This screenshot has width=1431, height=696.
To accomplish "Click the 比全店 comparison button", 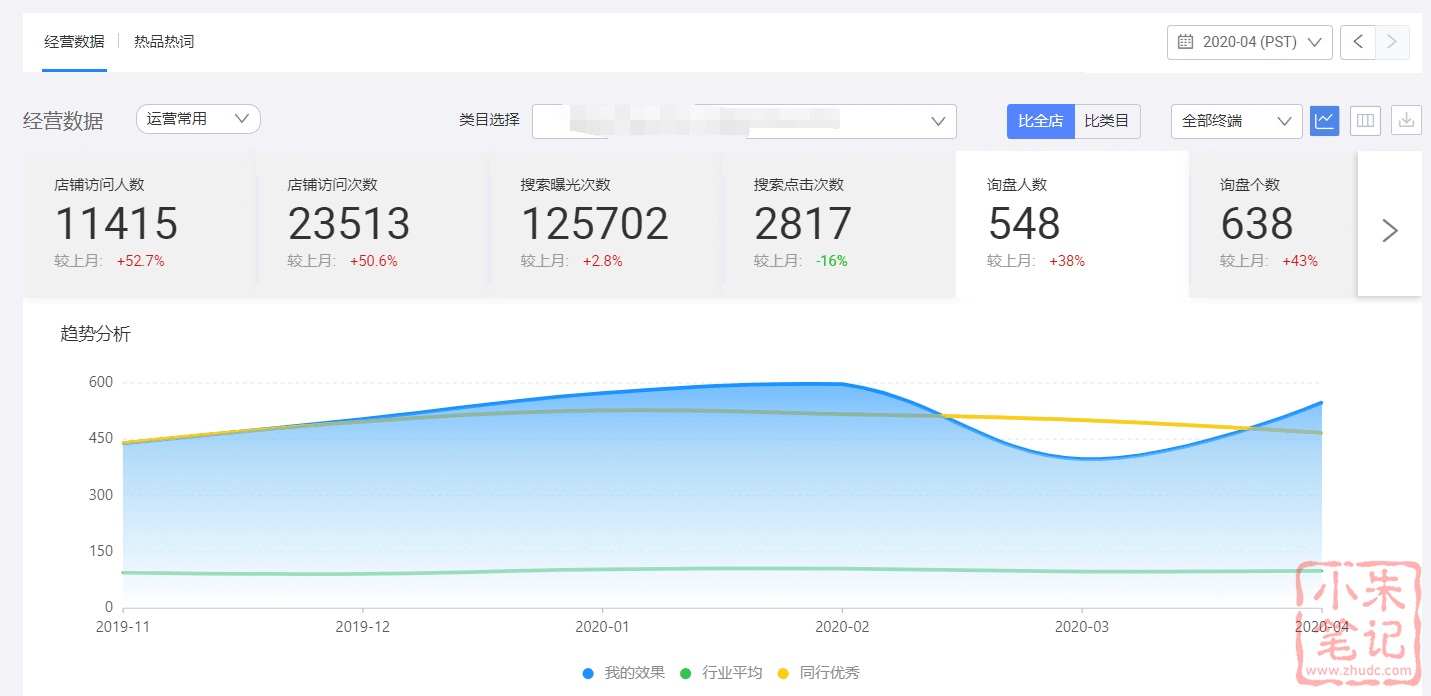I will pyautogui.click(x=1040, y=121).
